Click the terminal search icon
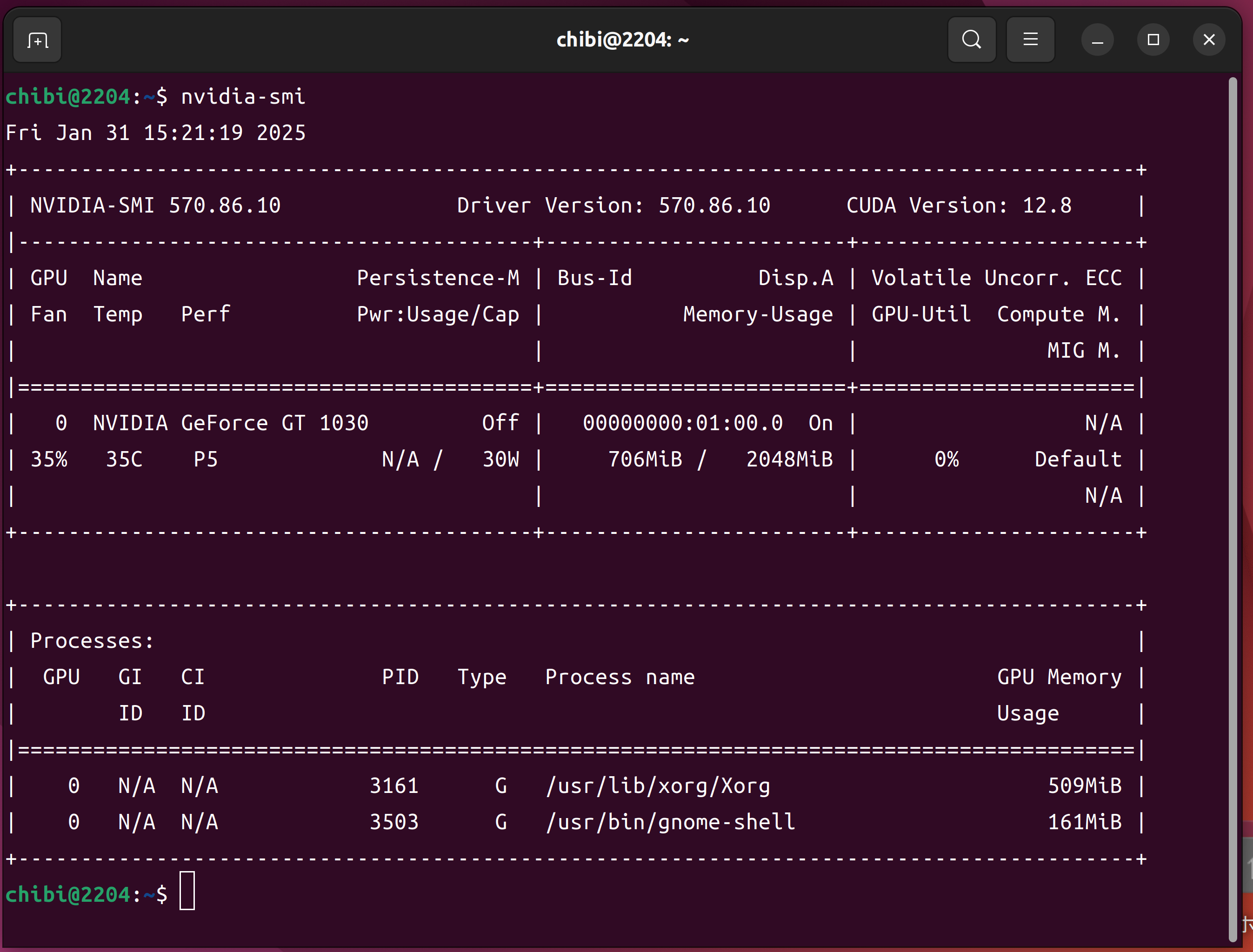 pos(971,40)
